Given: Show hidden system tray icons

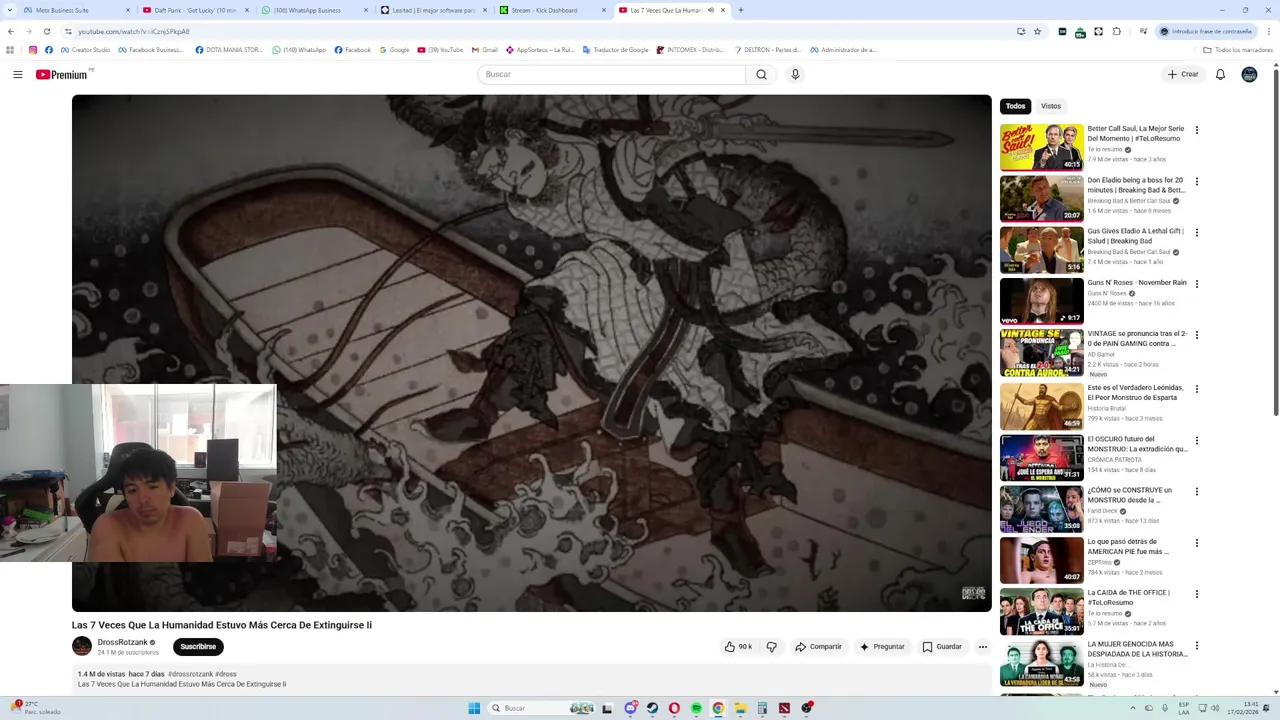Looking at the screenshot, I should tap(1133, 708).
